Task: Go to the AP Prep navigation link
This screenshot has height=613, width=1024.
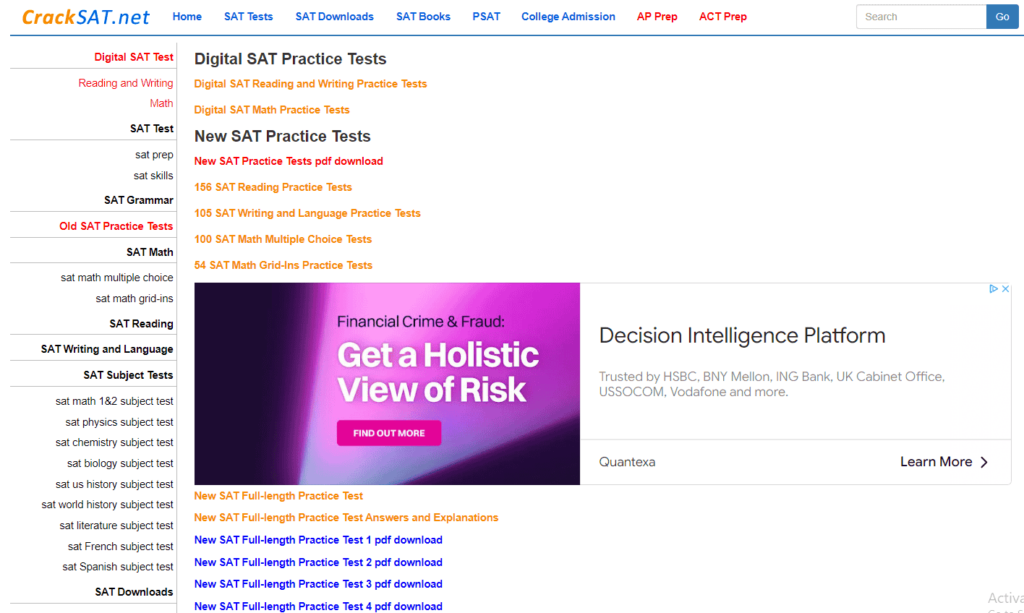Action: click(657, 17)
